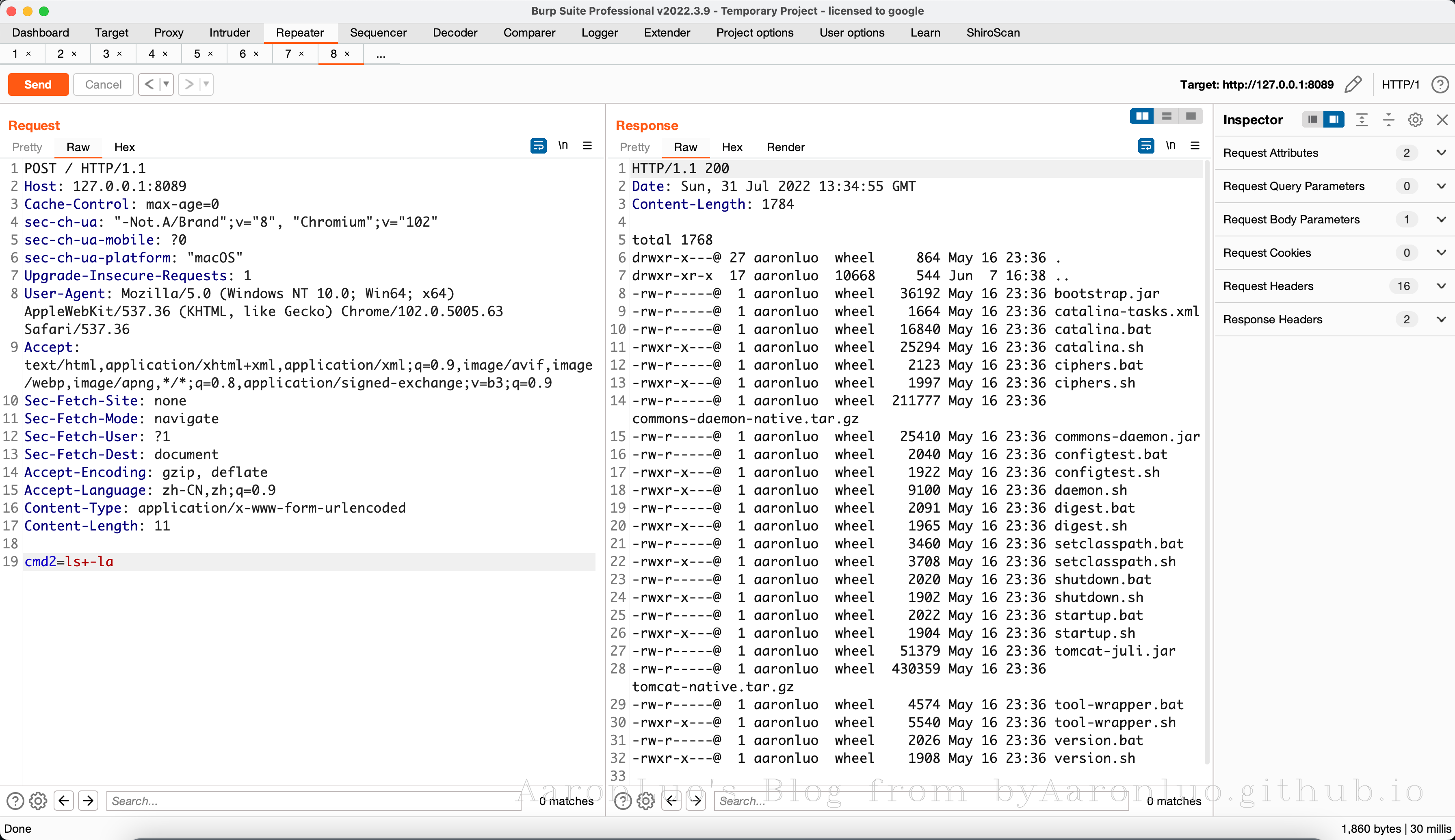Open the forward history dropdown arrow
The image size is (1455, 840).
click(206, 84)
